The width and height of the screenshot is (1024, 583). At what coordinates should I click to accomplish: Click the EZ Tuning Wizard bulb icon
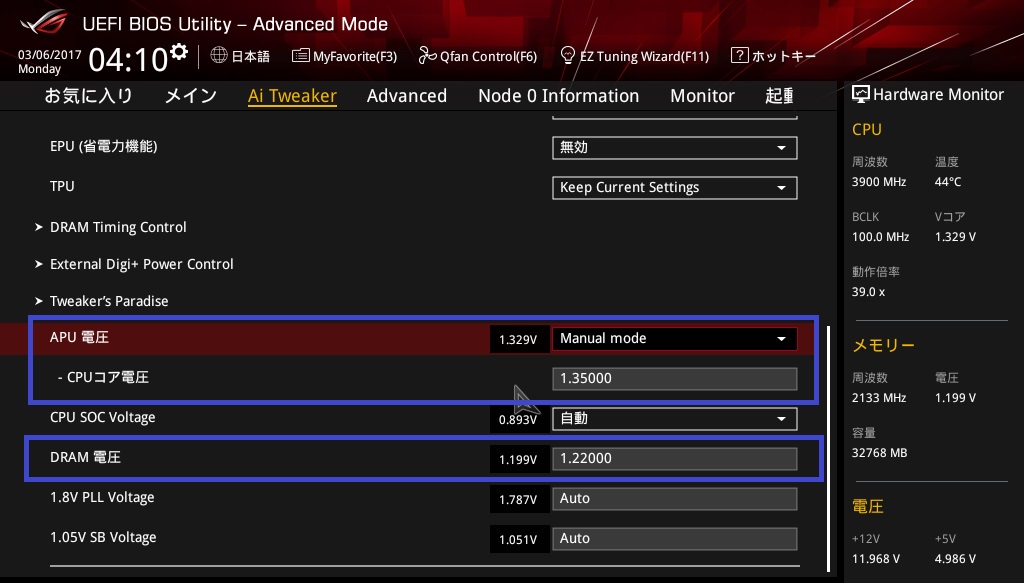tap(568, 55)
